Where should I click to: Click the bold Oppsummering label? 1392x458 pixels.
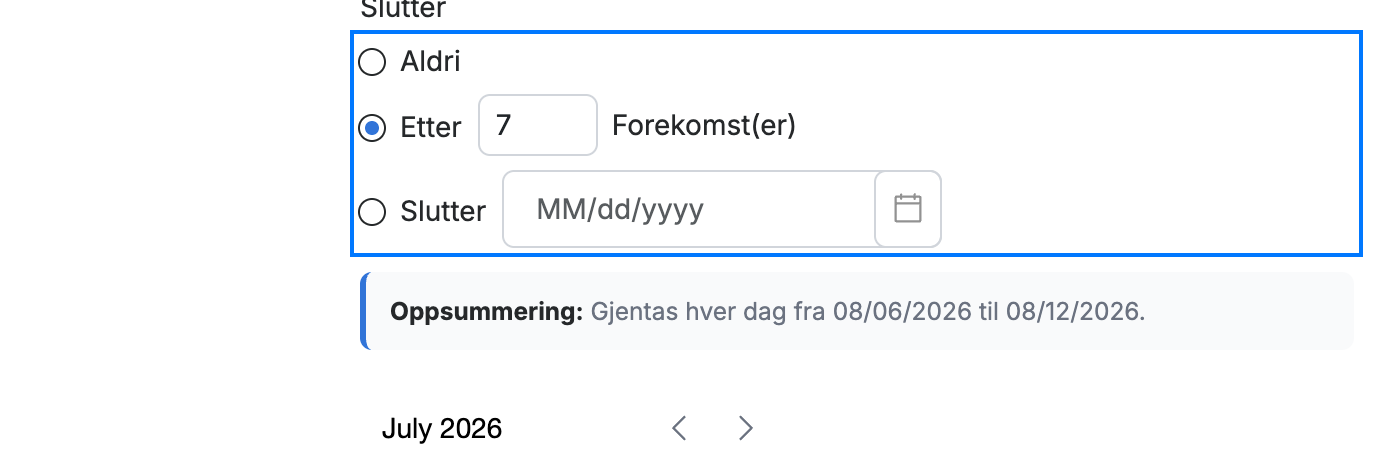[x=486, y=311]
